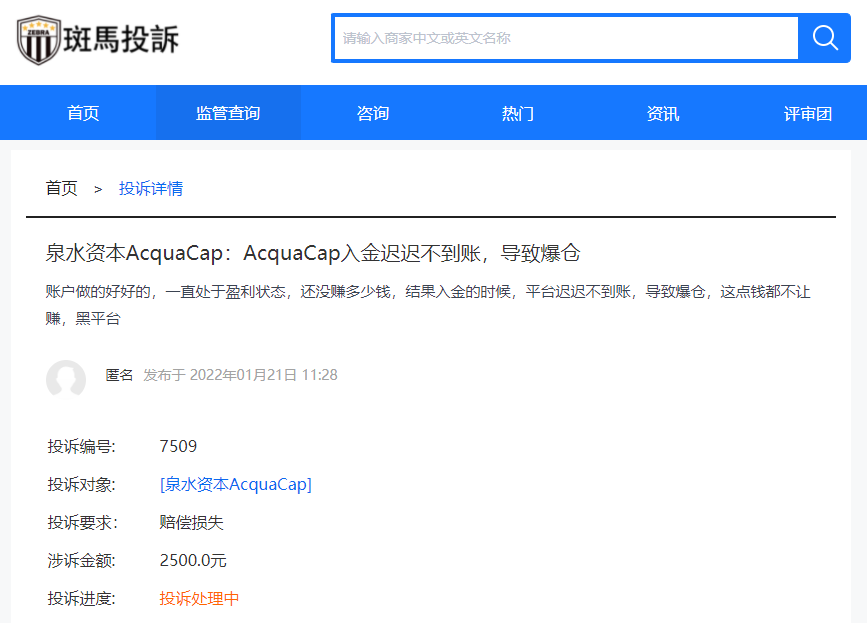Click the 投诉编号 label
The width and height of the screenshot is (867, 623).
pos(81,446)
